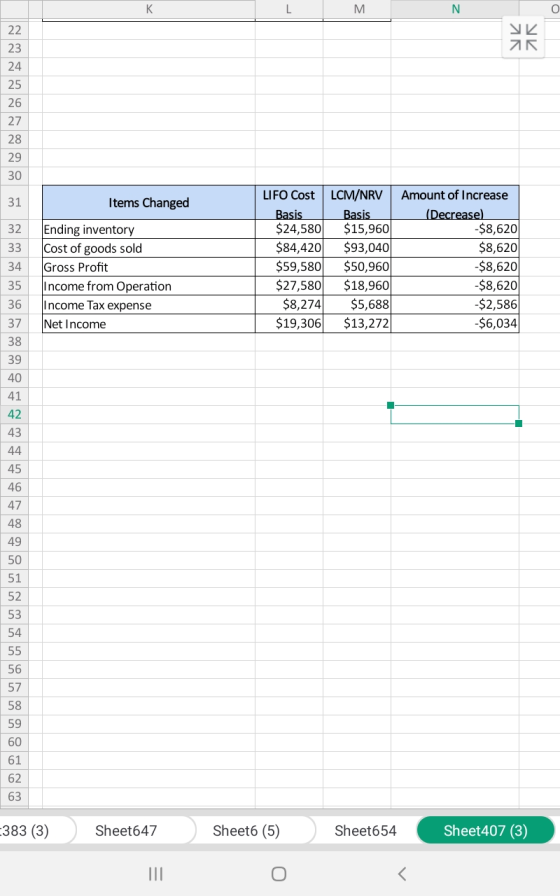
Task: Select the $18,960 cell
Action: 357,286
